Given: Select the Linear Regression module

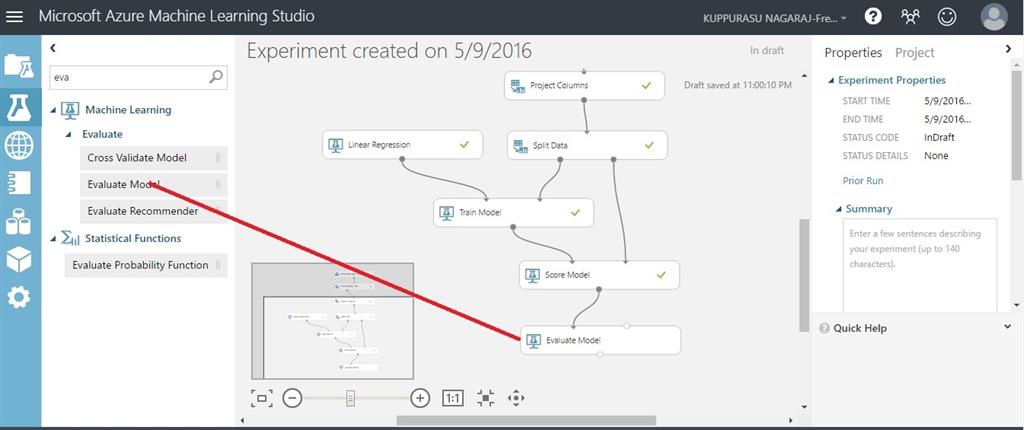Looking at the screenshot, I should point(402,144).
